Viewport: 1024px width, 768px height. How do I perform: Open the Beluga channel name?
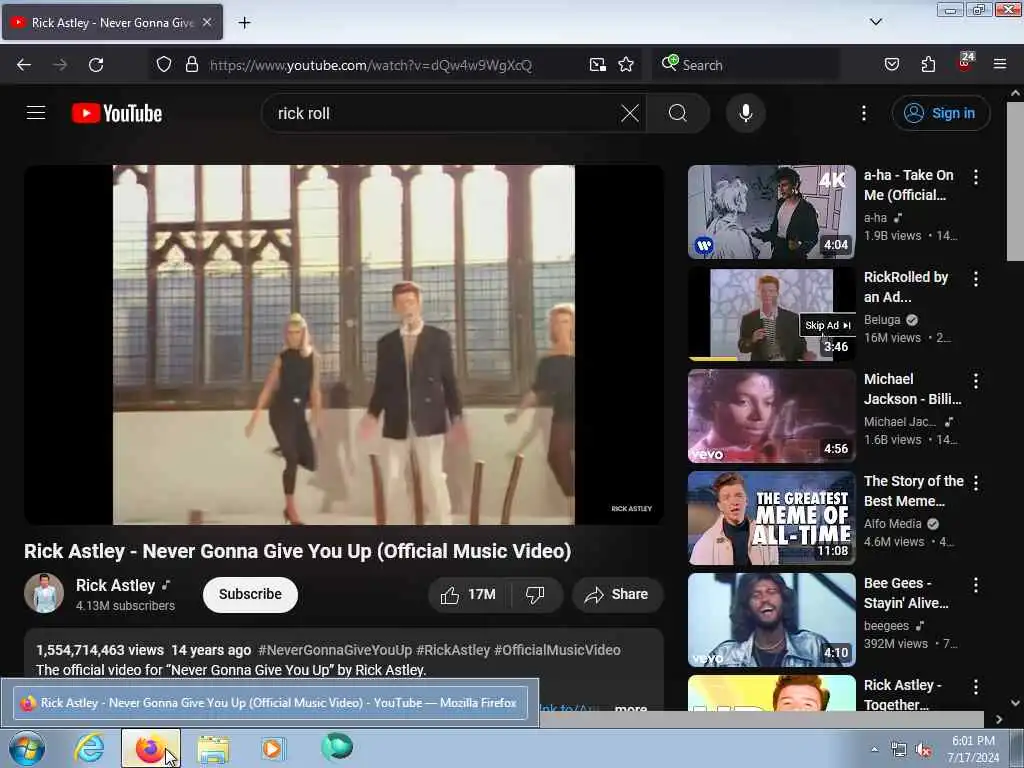(x=882, y=319)
